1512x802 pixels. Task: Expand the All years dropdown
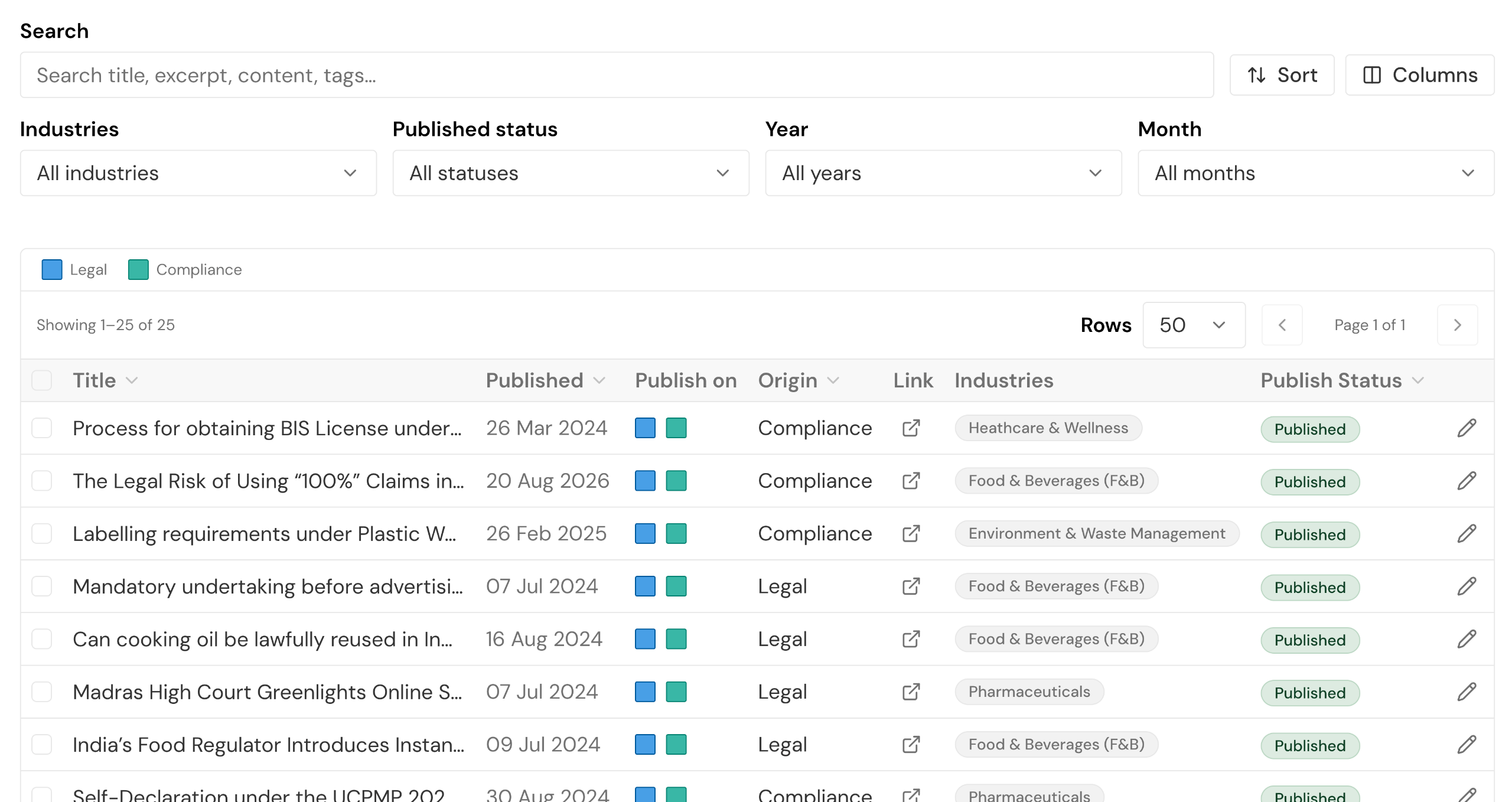point(944,173)
